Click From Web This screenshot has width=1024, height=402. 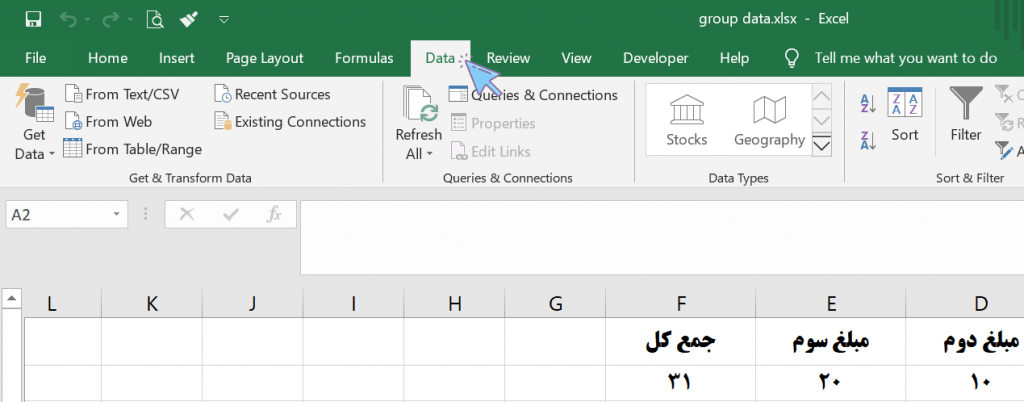pyautogui.click(x=108, y=122)
